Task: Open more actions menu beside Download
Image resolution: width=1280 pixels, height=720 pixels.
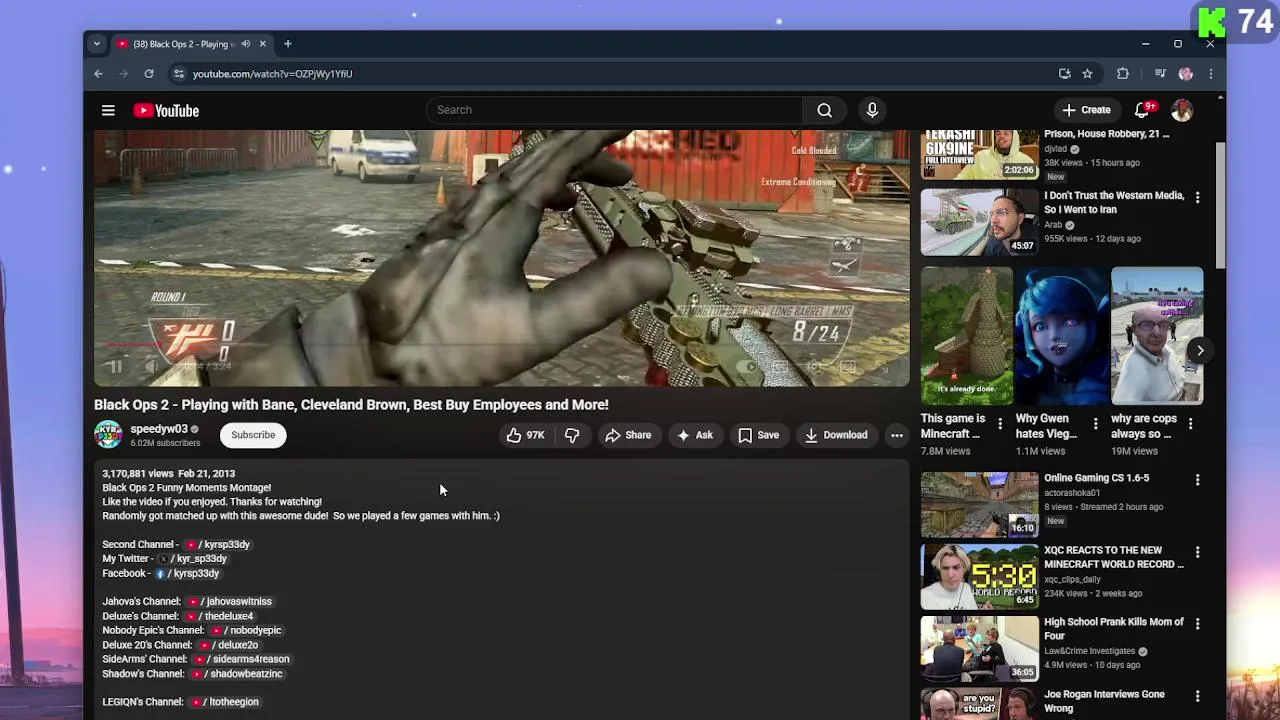Action: click(897, 435)
